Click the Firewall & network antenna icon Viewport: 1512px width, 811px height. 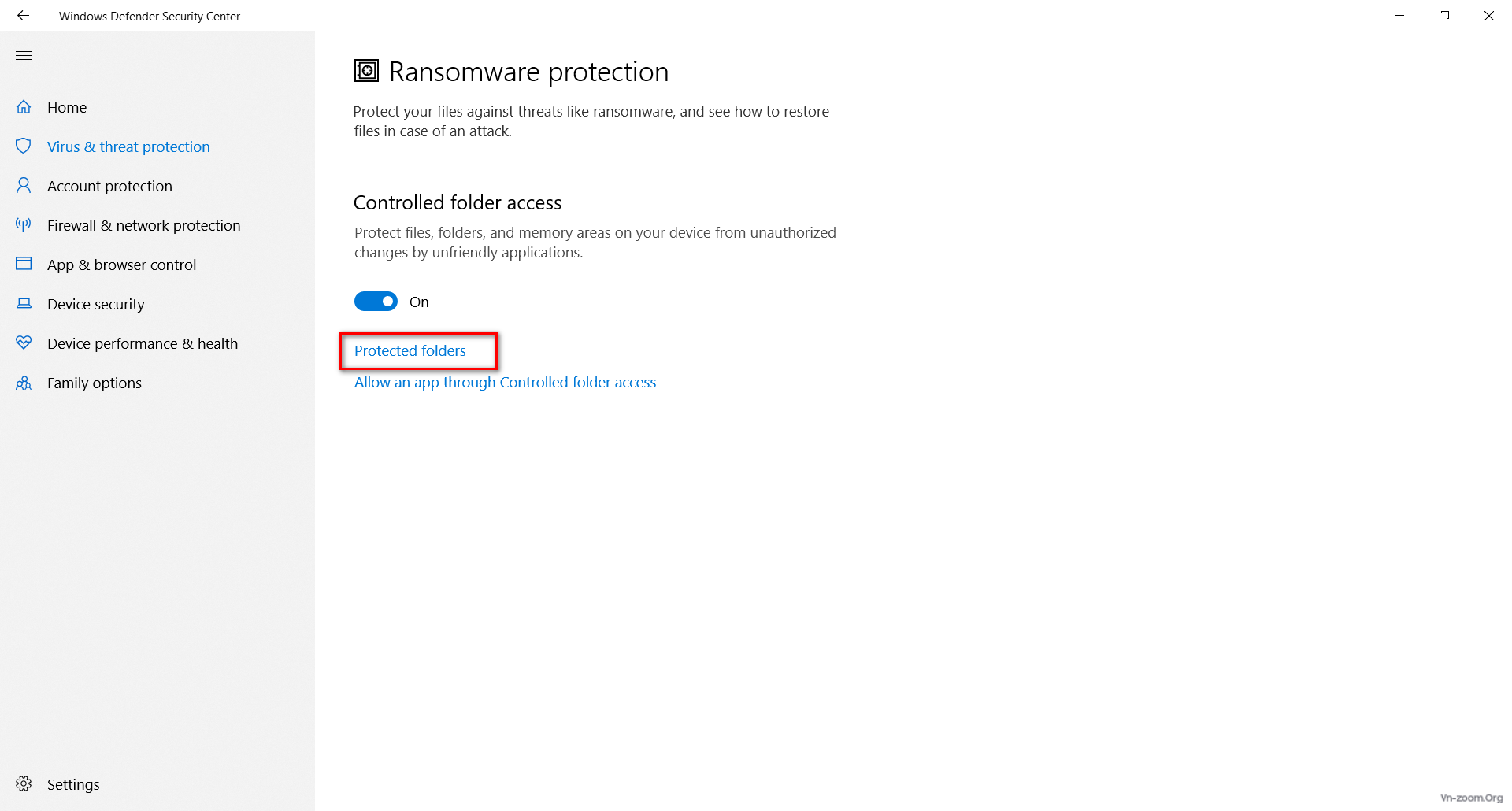coord(24,225)
